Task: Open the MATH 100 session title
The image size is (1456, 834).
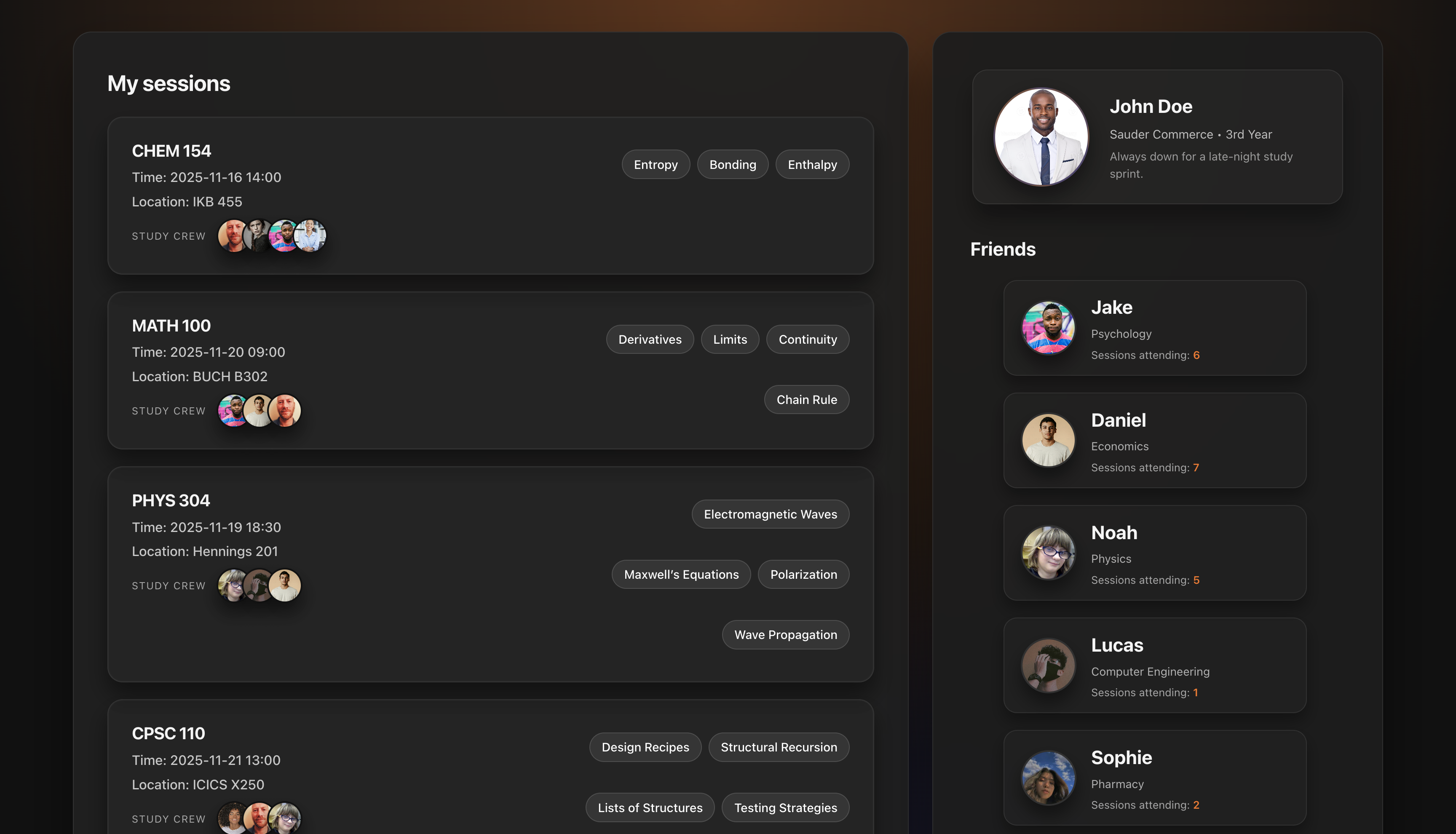Action: (171, 325)
